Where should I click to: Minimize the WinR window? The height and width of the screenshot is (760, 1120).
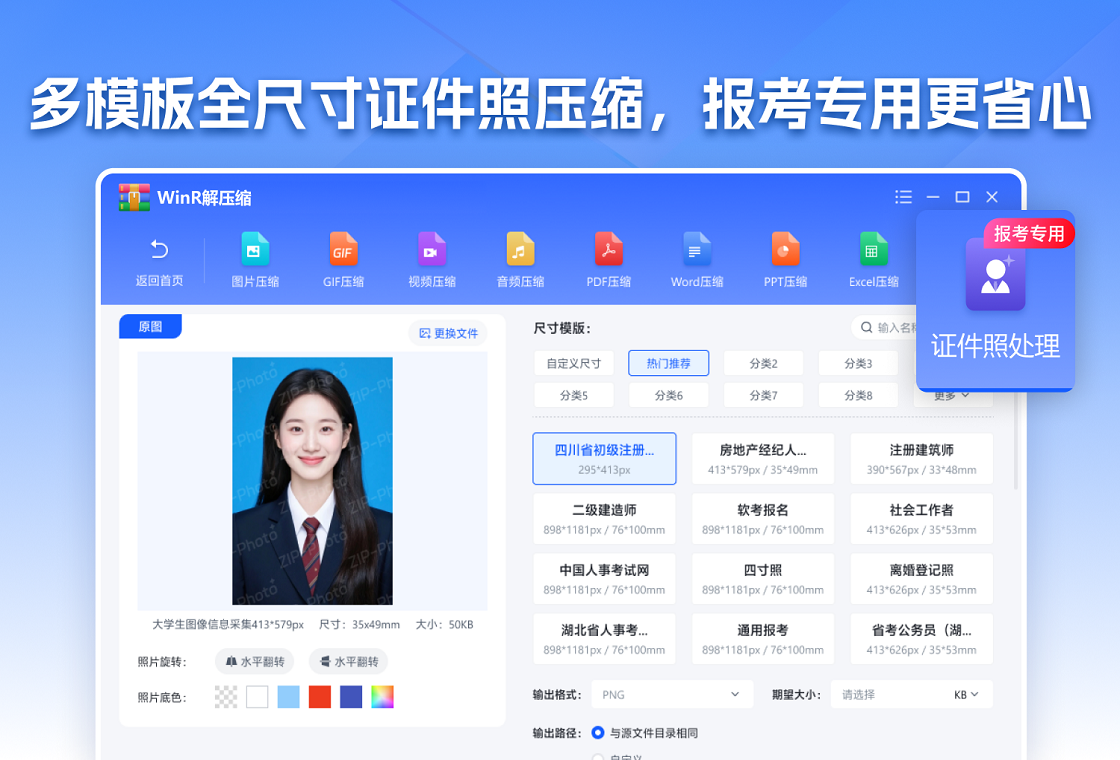(x=933, y=197)
